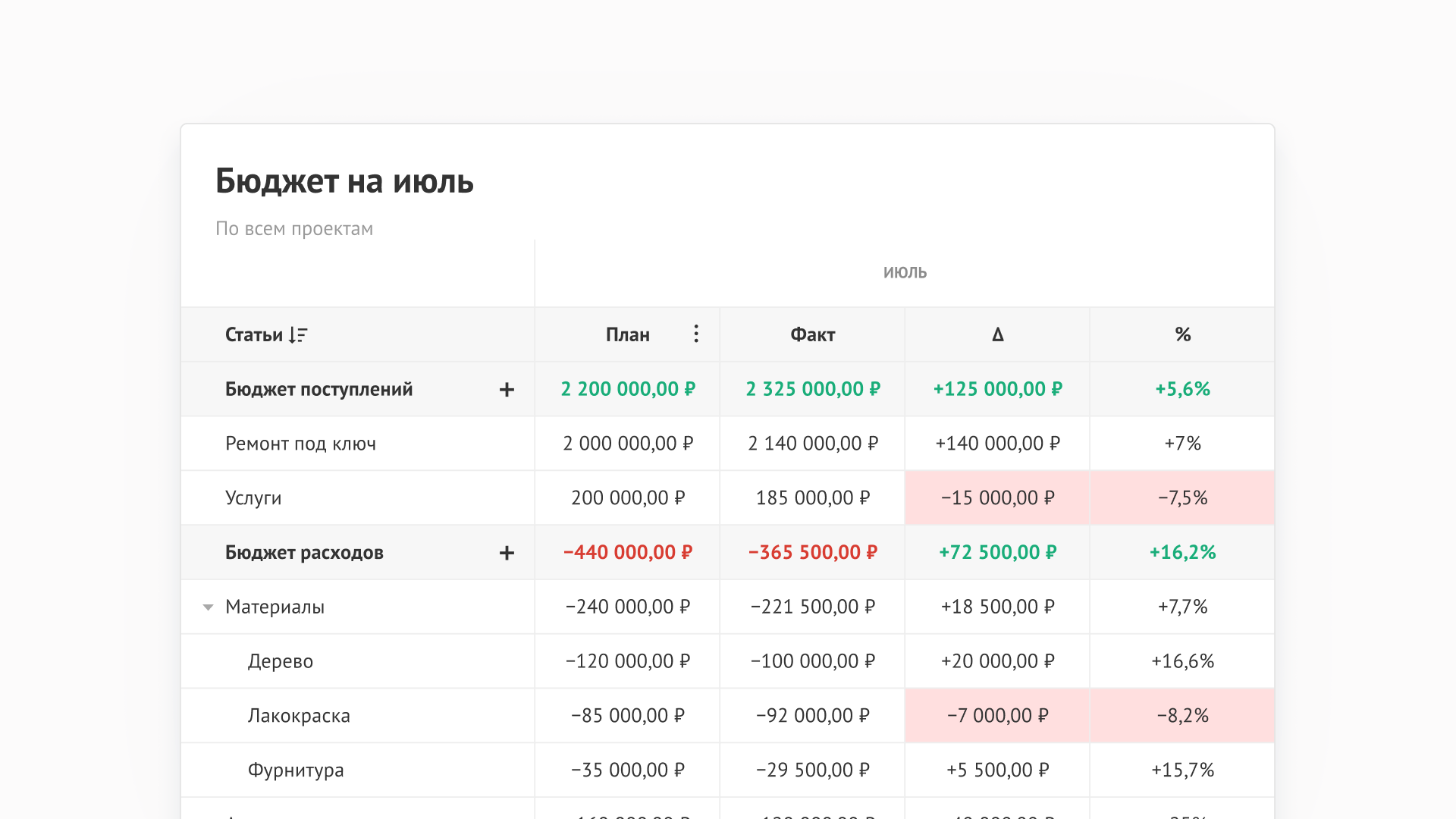Viewport: 1456px width, 819px height.
Task: Select the Лакокраска row label
Action: [x=299, y=716]
